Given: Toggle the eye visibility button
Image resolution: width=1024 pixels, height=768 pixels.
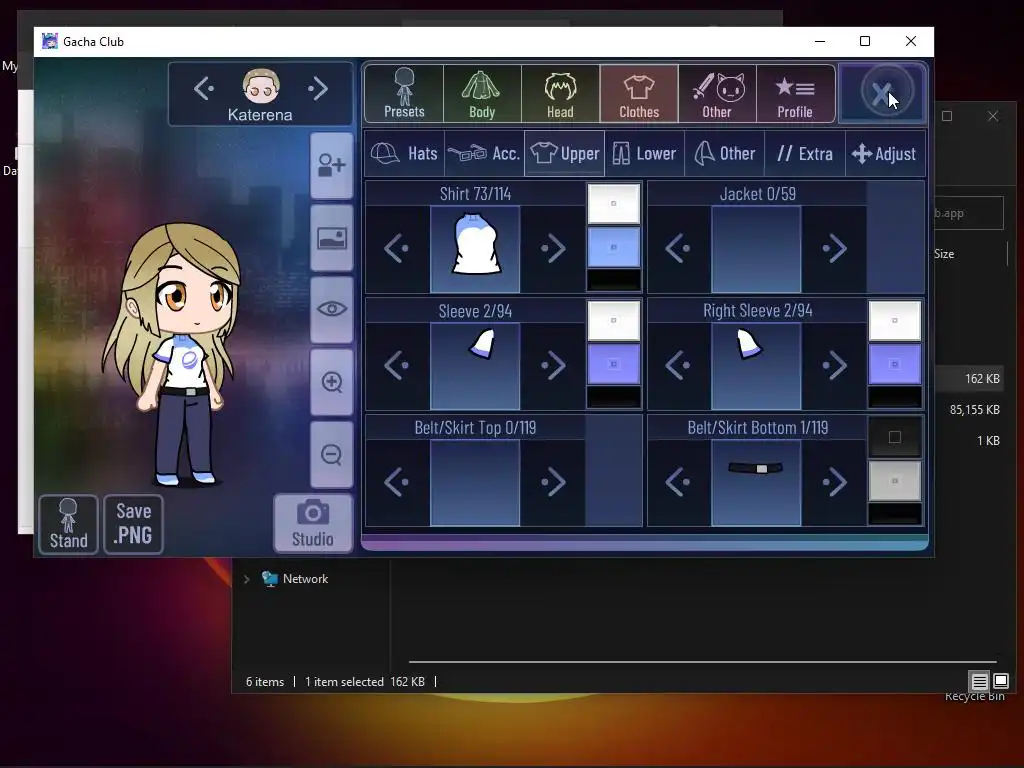Looking at the screenshot, I should pyautogui.click(x=332, y=309).
